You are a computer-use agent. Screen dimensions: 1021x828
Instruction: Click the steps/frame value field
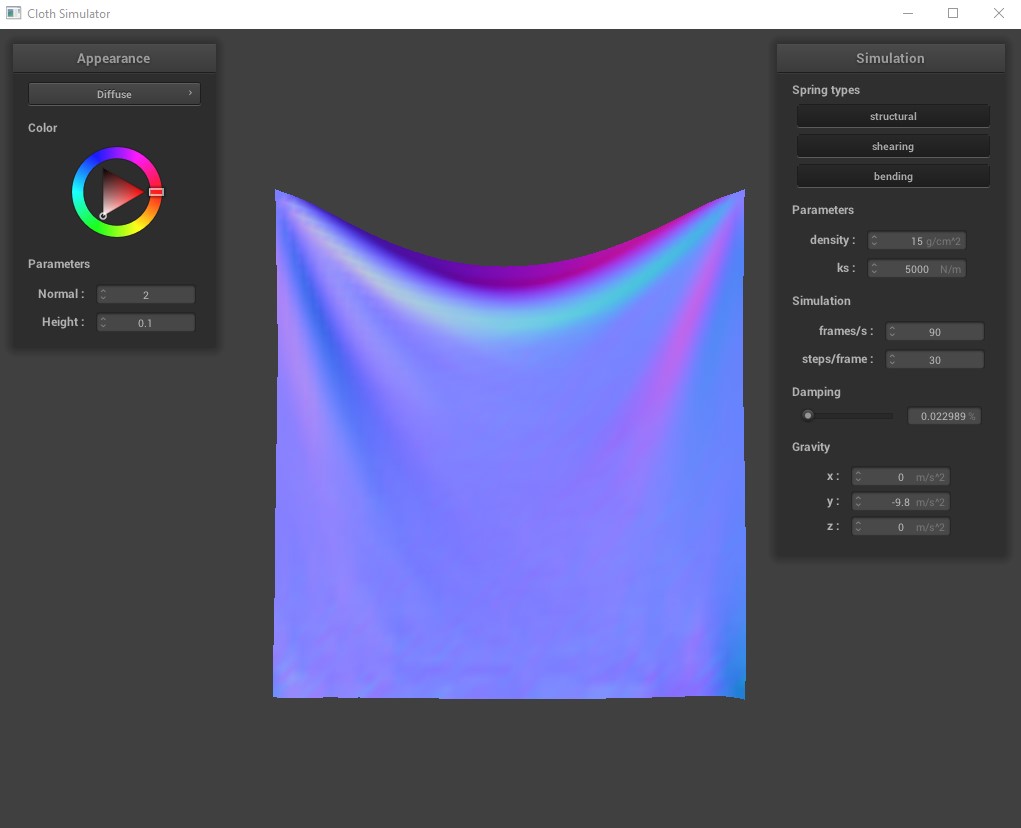[x=934, y=359]
